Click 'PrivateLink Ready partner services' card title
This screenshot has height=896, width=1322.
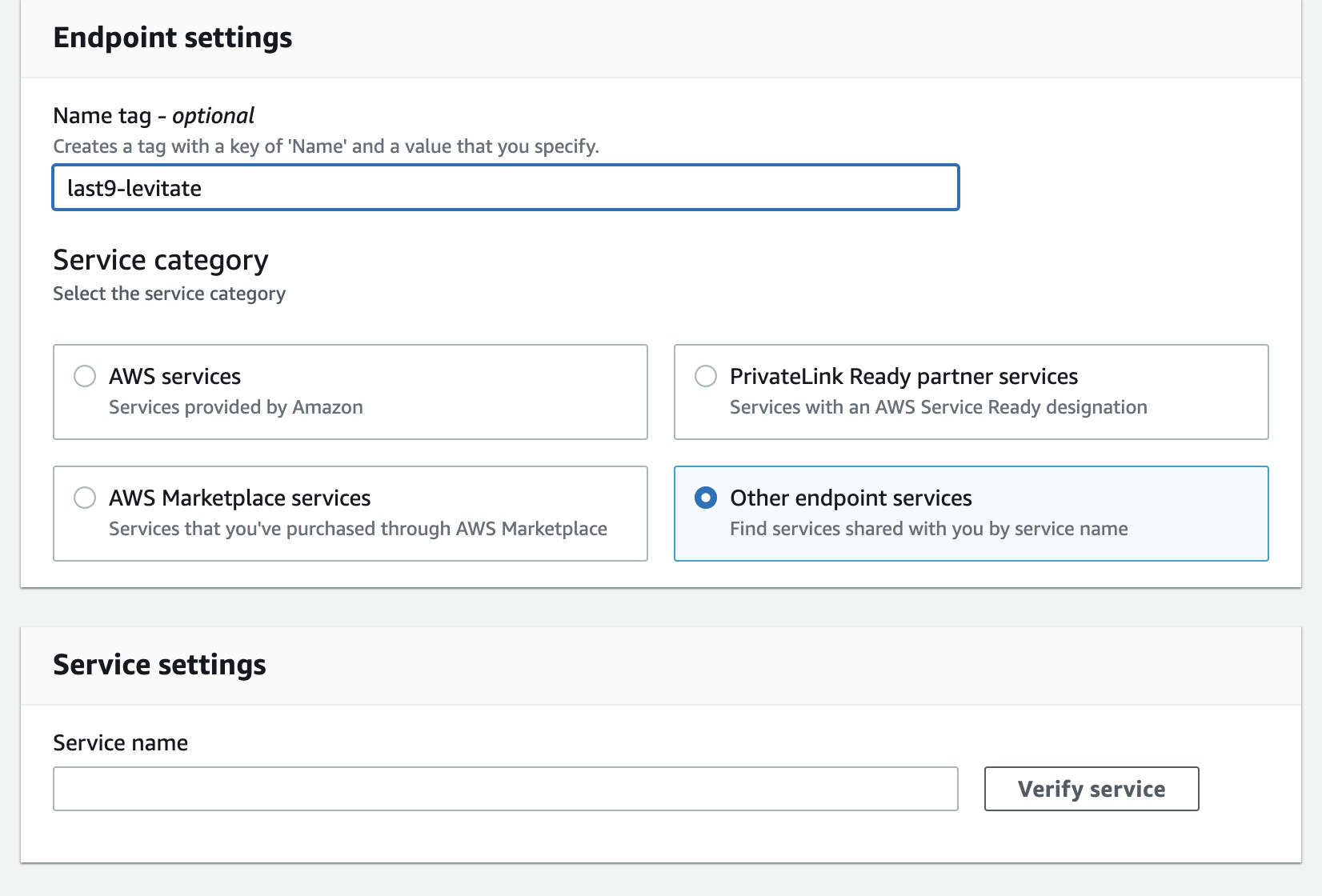[x=903, y=376]
